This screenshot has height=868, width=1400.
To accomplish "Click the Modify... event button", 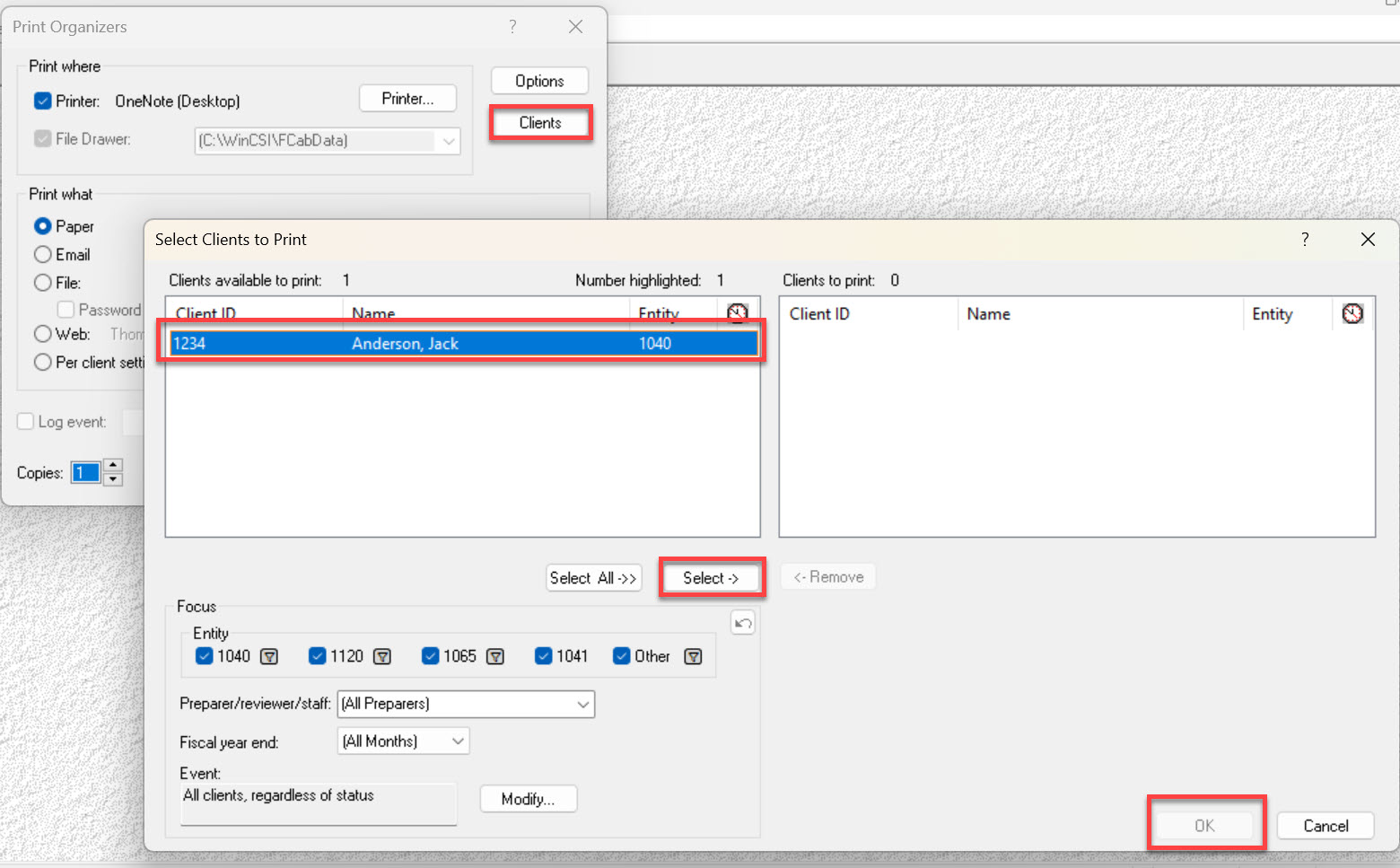I will (x=528, y=799).
